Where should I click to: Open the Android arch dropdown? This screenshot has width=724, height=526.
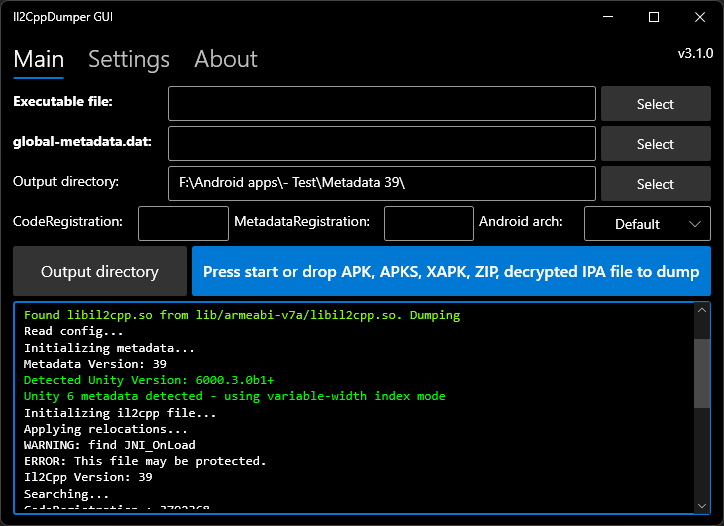click(x=647, y=224)
